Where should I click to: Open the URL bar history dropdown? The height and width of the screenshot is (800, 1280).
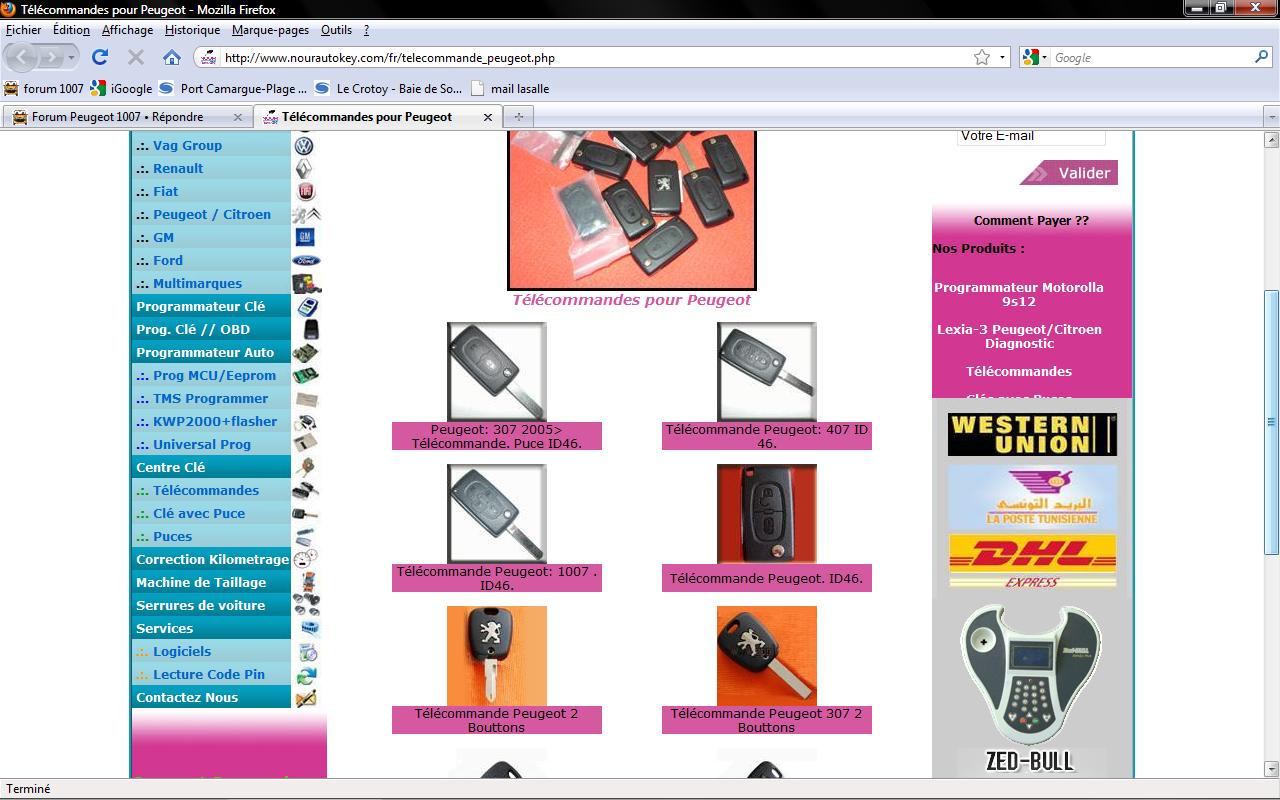1003,58
